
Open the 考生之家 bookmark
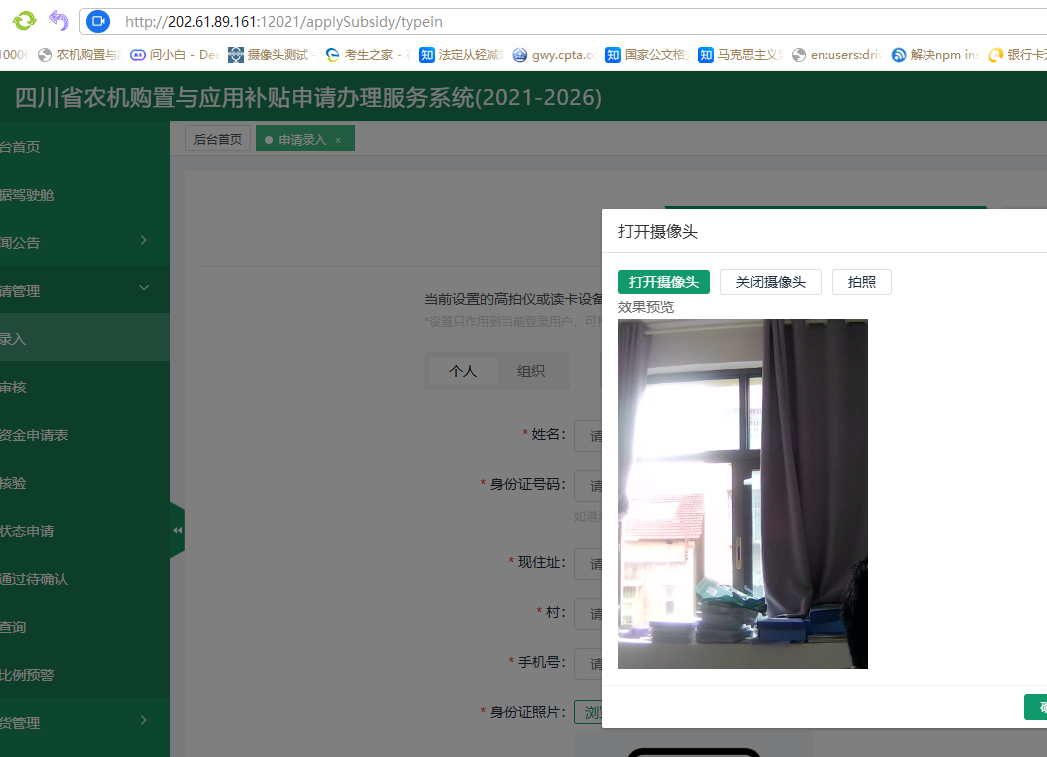click(368, 55)
